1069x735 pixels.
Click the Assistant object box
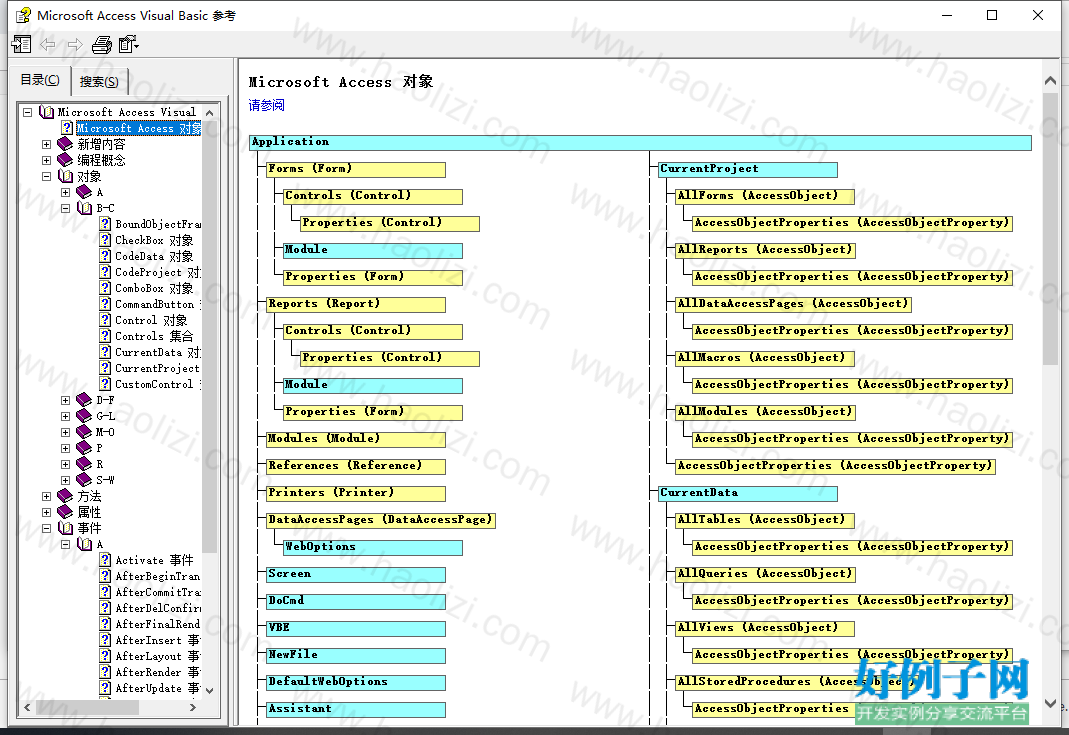pos(356,709)
